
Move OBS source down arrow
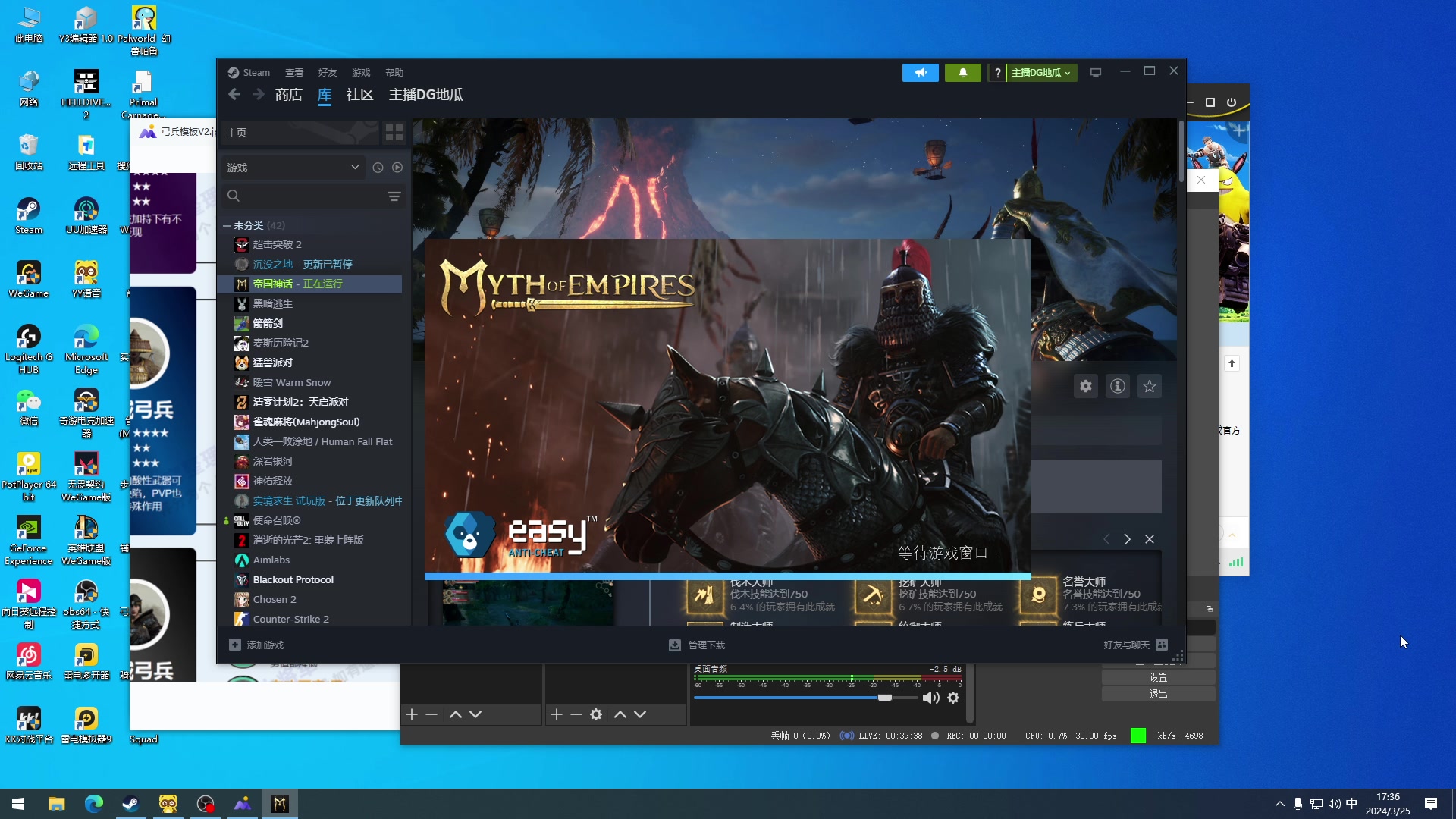[640, 714]
